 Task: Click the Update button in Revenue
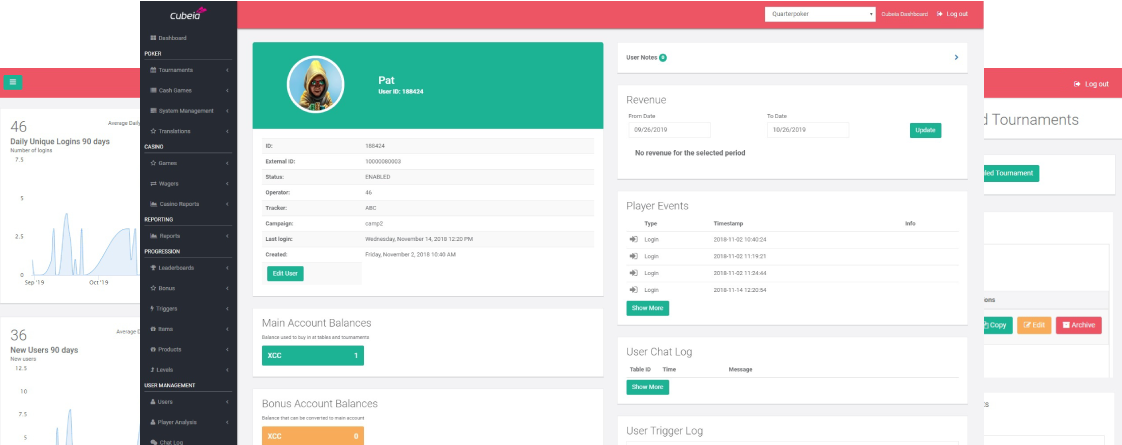click(x=925, y=130)
